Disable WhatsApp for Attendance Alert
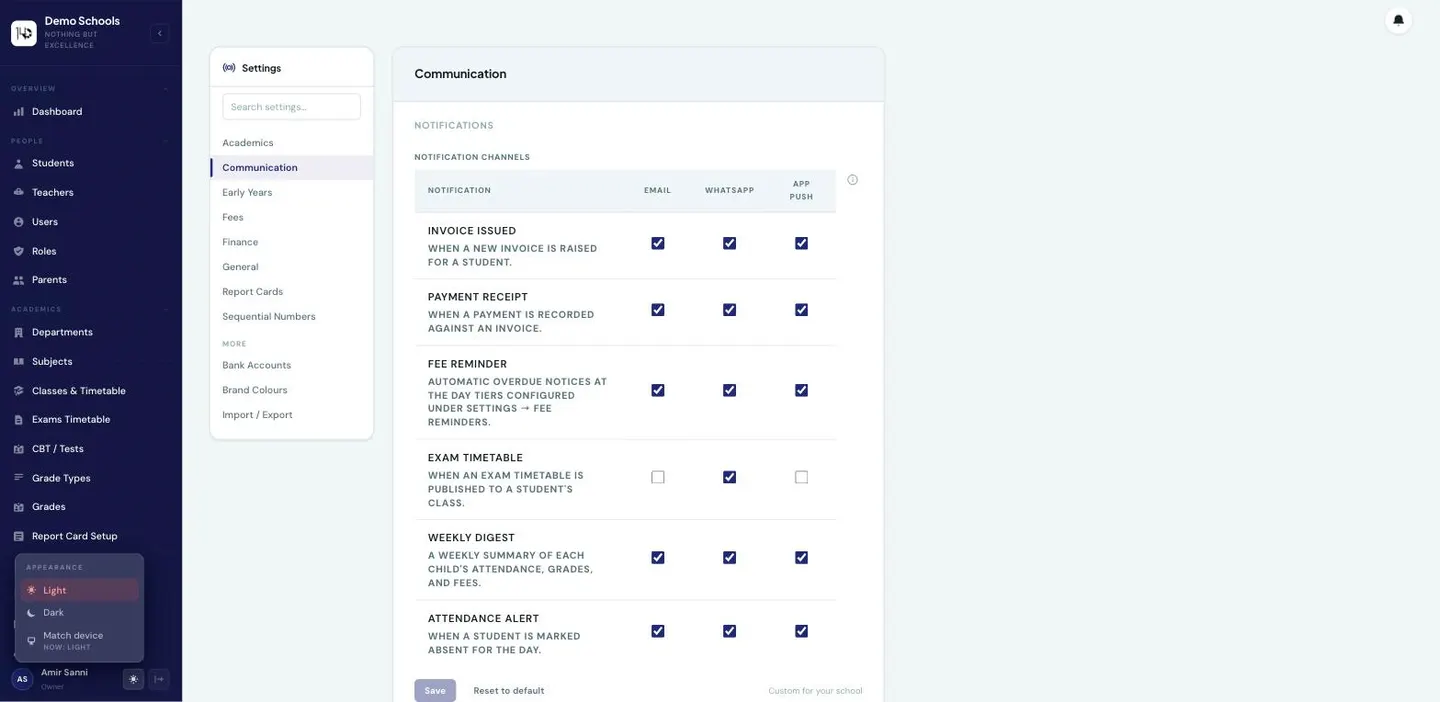 coord(730,631)
